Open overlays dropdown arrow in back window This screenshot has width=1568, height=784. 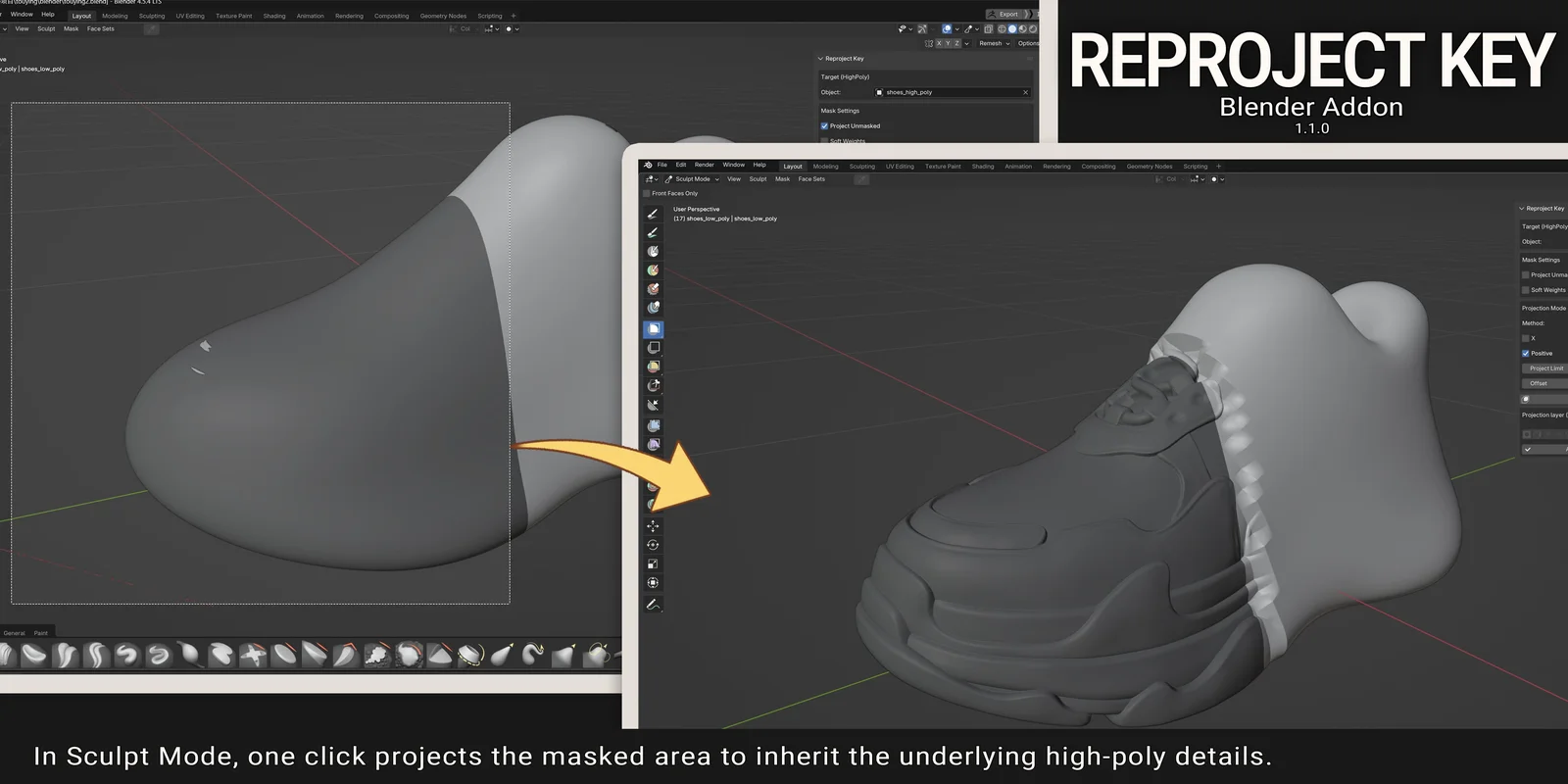tap(957, 28)
